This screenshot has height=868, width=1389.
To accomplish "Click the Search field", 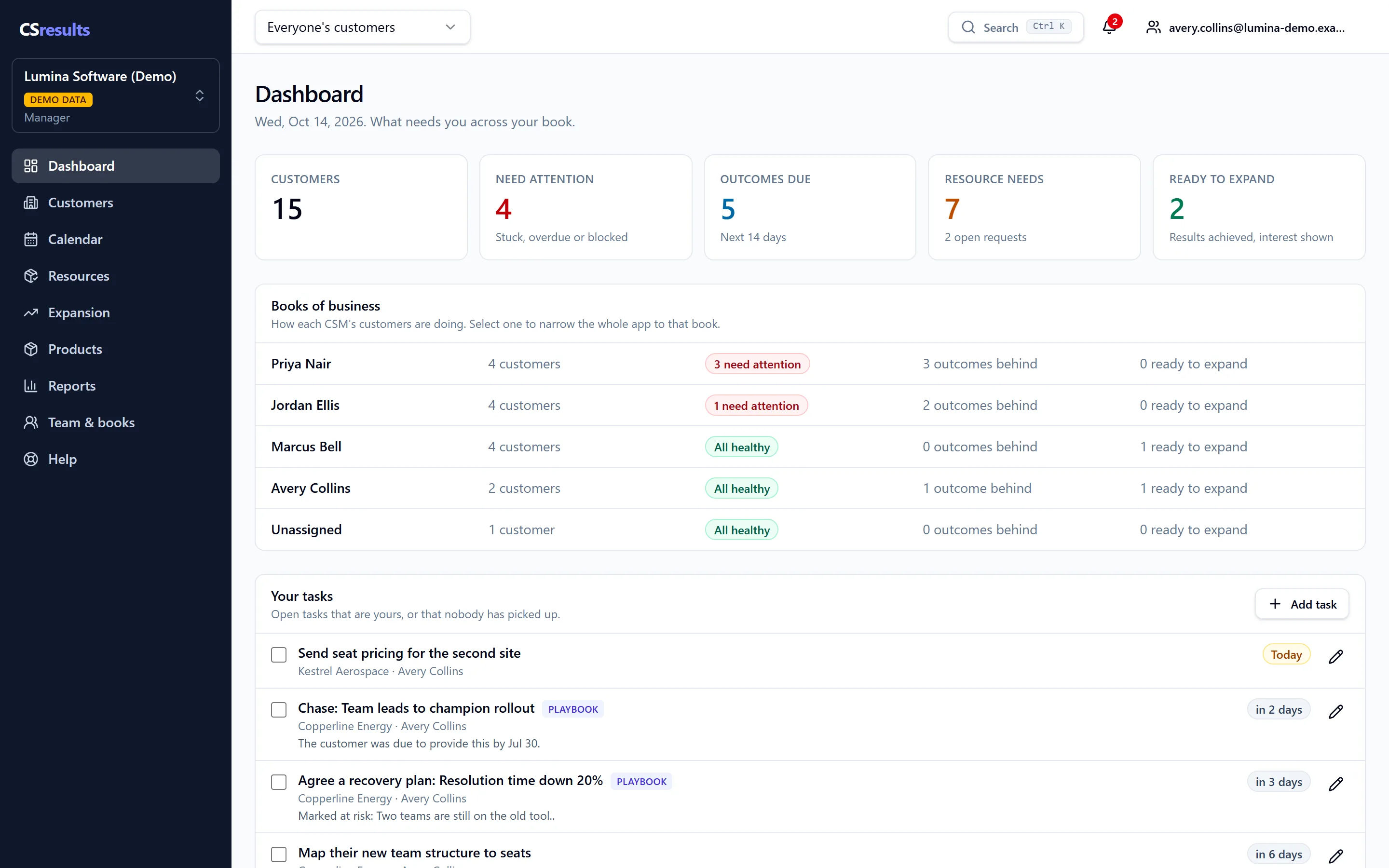I will pyautogui.click(x=1016, y=27).
